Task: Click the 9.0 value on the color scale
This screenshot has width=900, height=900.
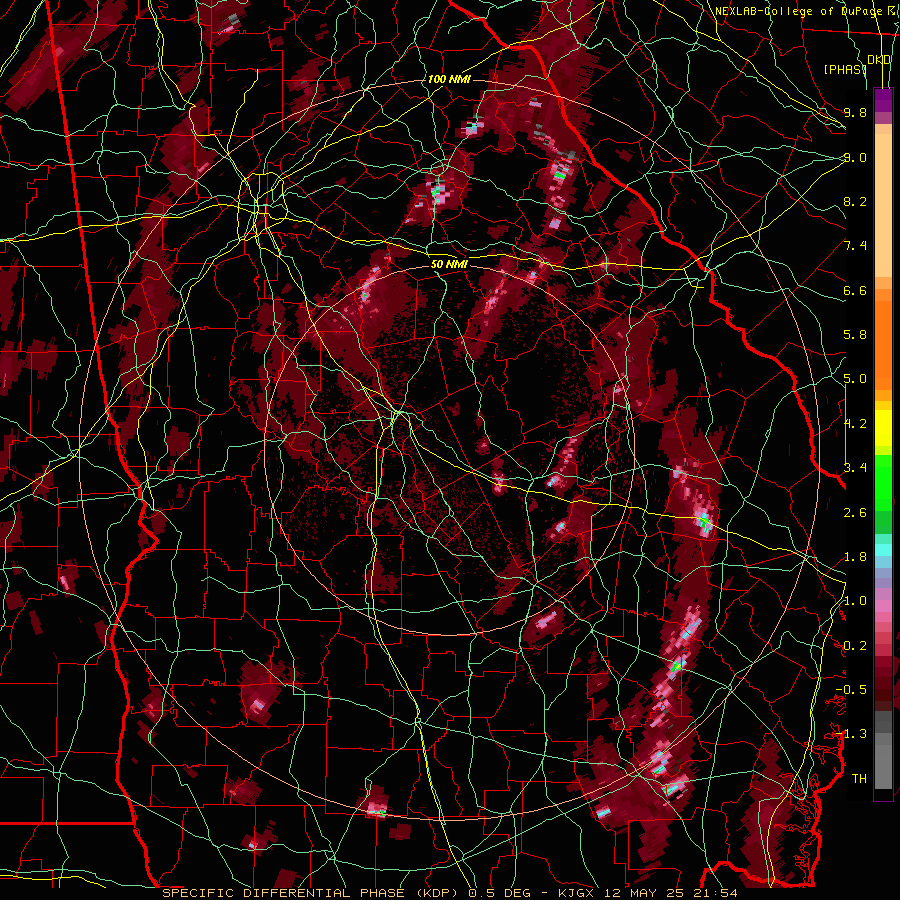Action: tap(855, 157)
